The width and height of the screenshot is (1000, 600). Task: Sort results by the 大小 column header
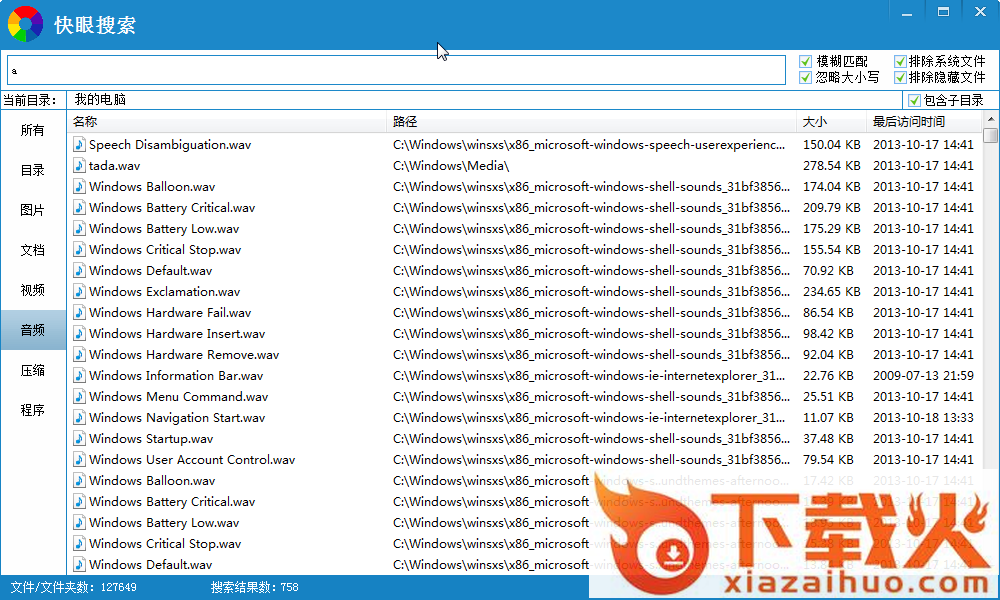[814, 122]
